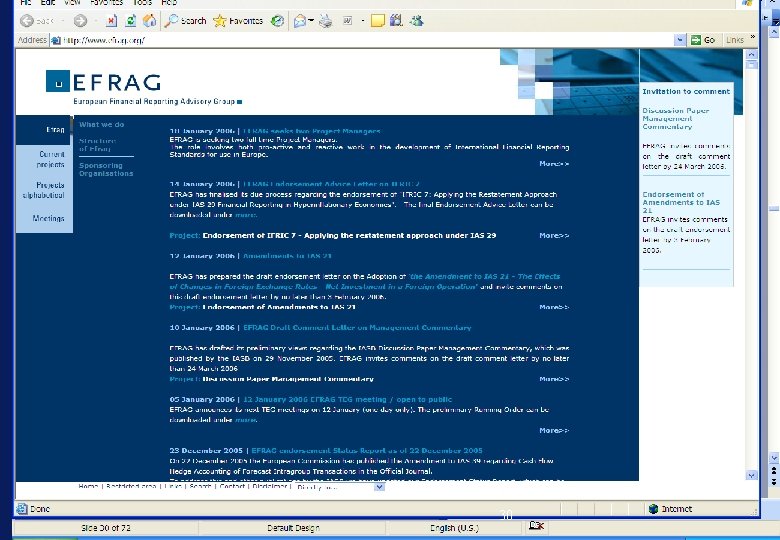780x540 pixels.
Task: Click the page scrollbar down arrow
Action: (751, 476)
